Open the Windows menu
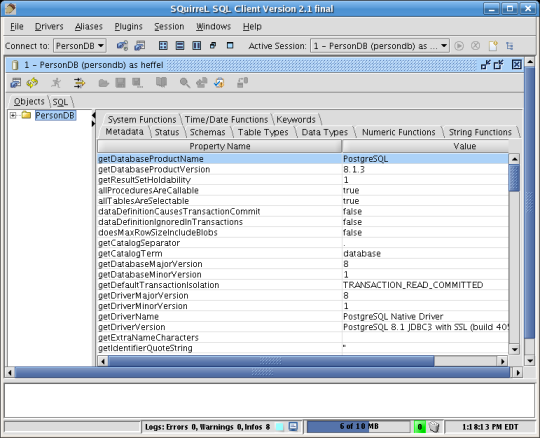 point(214,27)
